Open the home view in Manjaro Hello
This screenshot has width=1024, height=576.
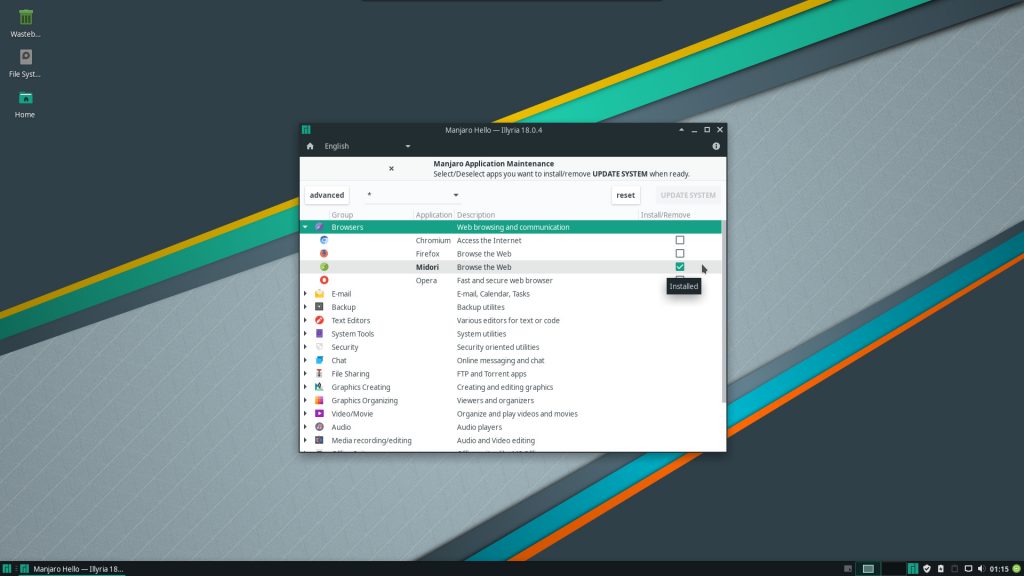point(309,145)
